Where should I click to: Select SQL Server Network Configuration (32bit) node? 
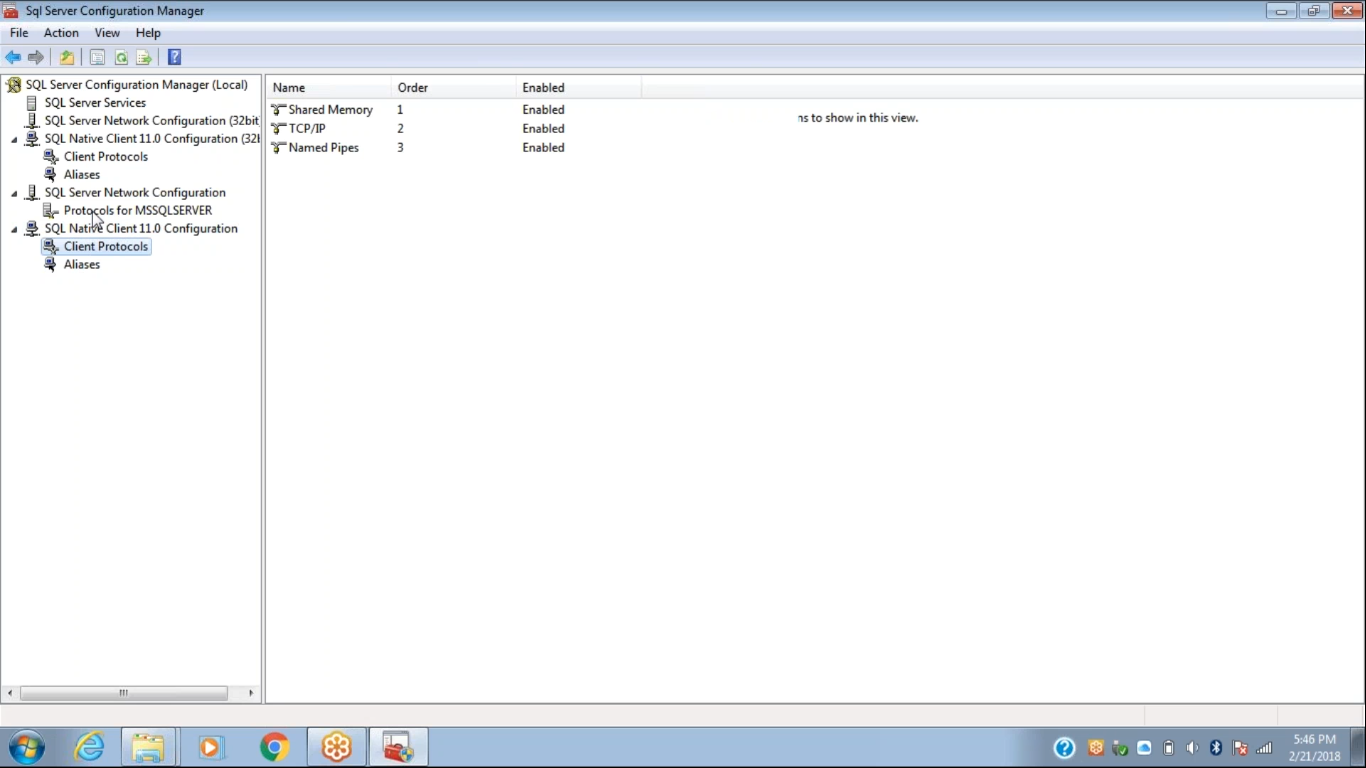(x=151, y=121)
